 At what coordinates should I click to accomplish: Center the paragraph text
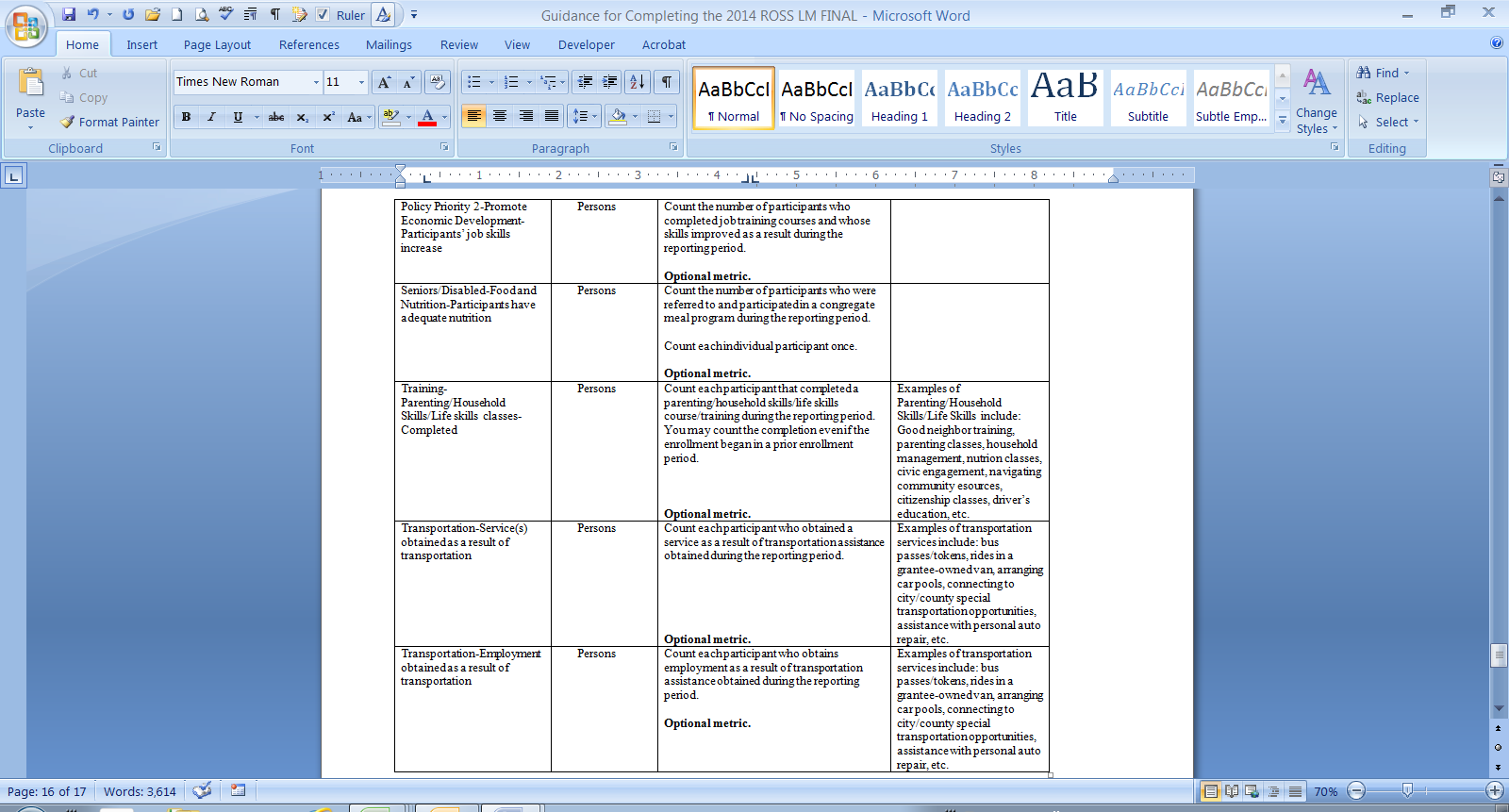[x=500, y=116]
